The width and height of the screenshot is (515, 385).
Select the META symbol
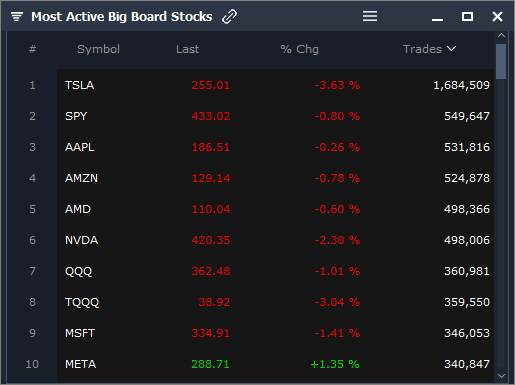(x=80, y=364)
